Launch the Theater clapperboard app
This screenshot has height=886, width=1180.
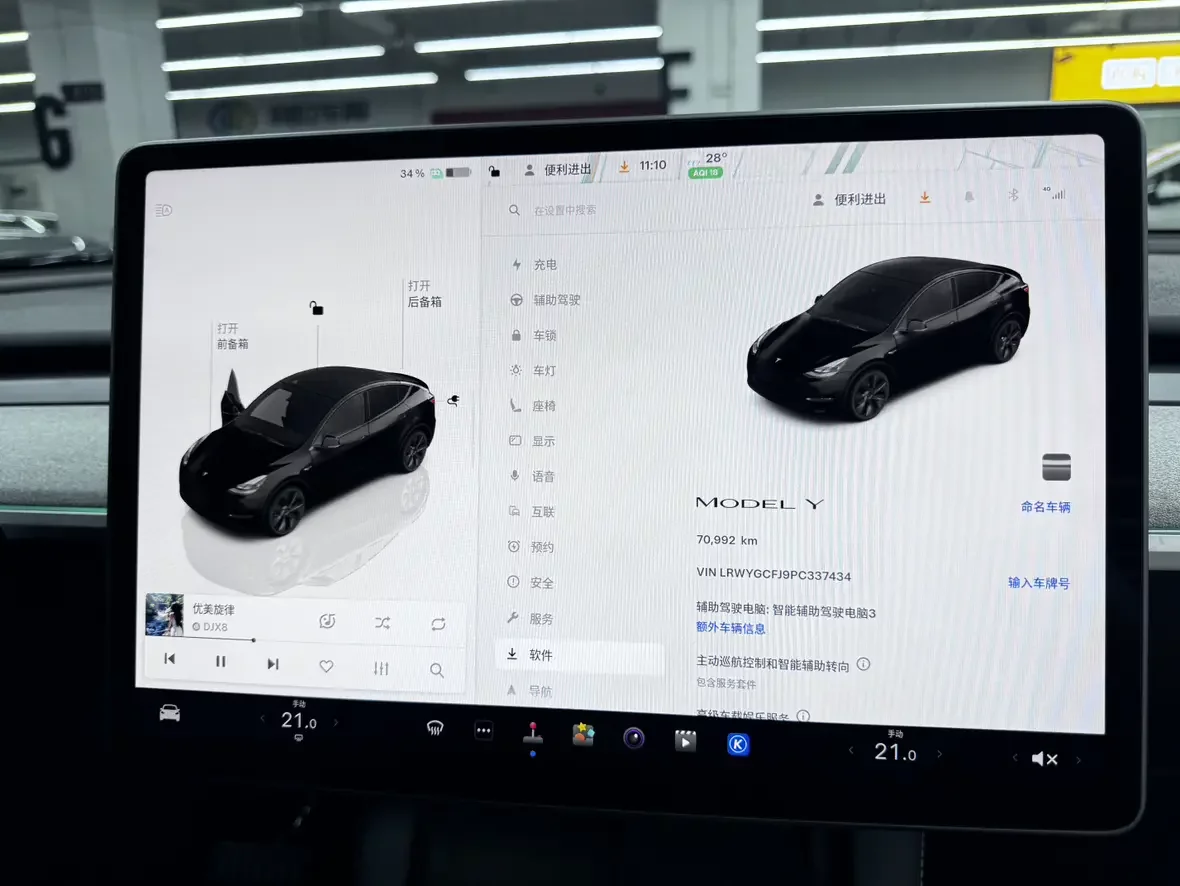tap(685, 741)
